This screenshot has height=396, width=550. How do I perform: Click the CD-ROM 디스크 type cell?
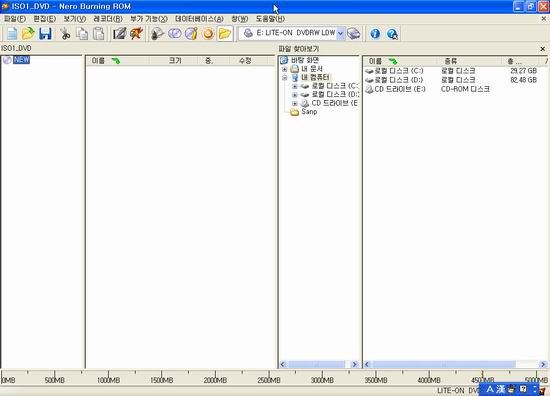click(465, 89)
